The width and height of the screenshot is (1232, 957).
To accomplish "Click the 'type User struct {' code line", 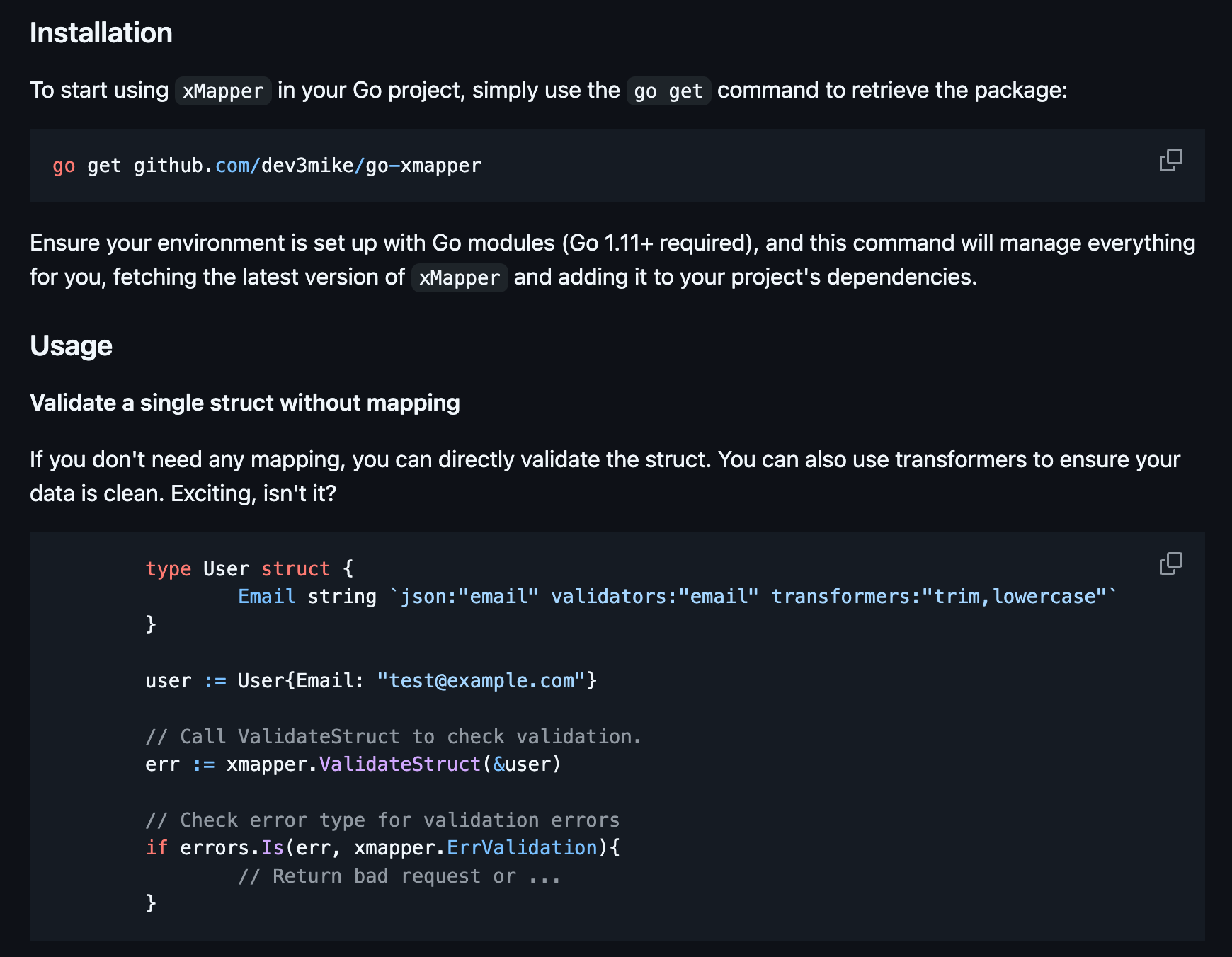I will coord(249,568).
